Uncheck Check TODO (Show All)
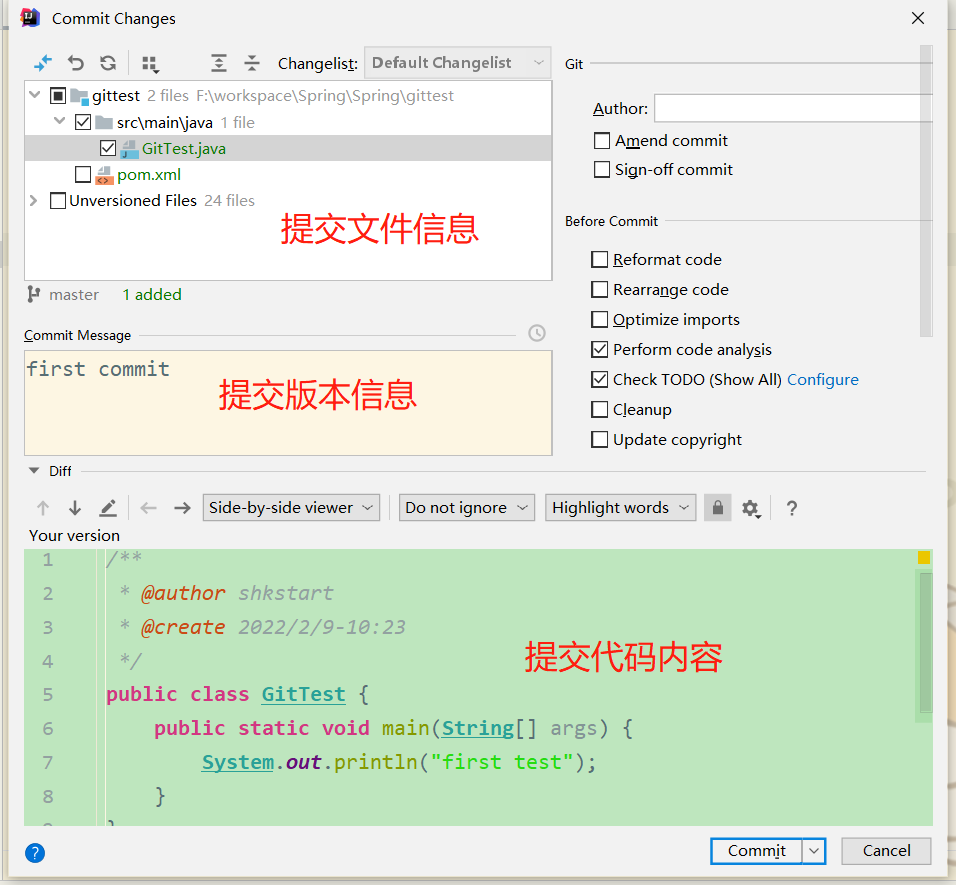The height and width of the screenshot is (885, 956). [x=600, y=379]
